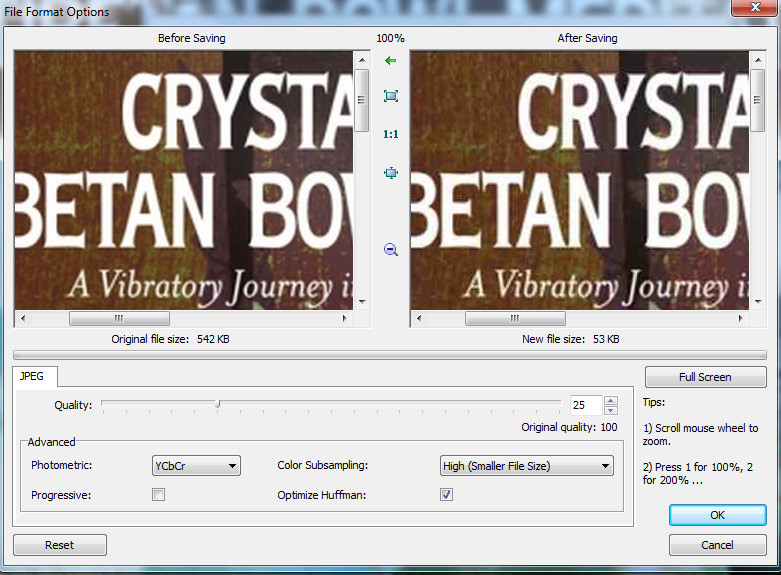781x575 pixels.
Task: Click Before Saving horizontal scrollbar thumb
Action: pyautogui.click(x=119, y=318)
